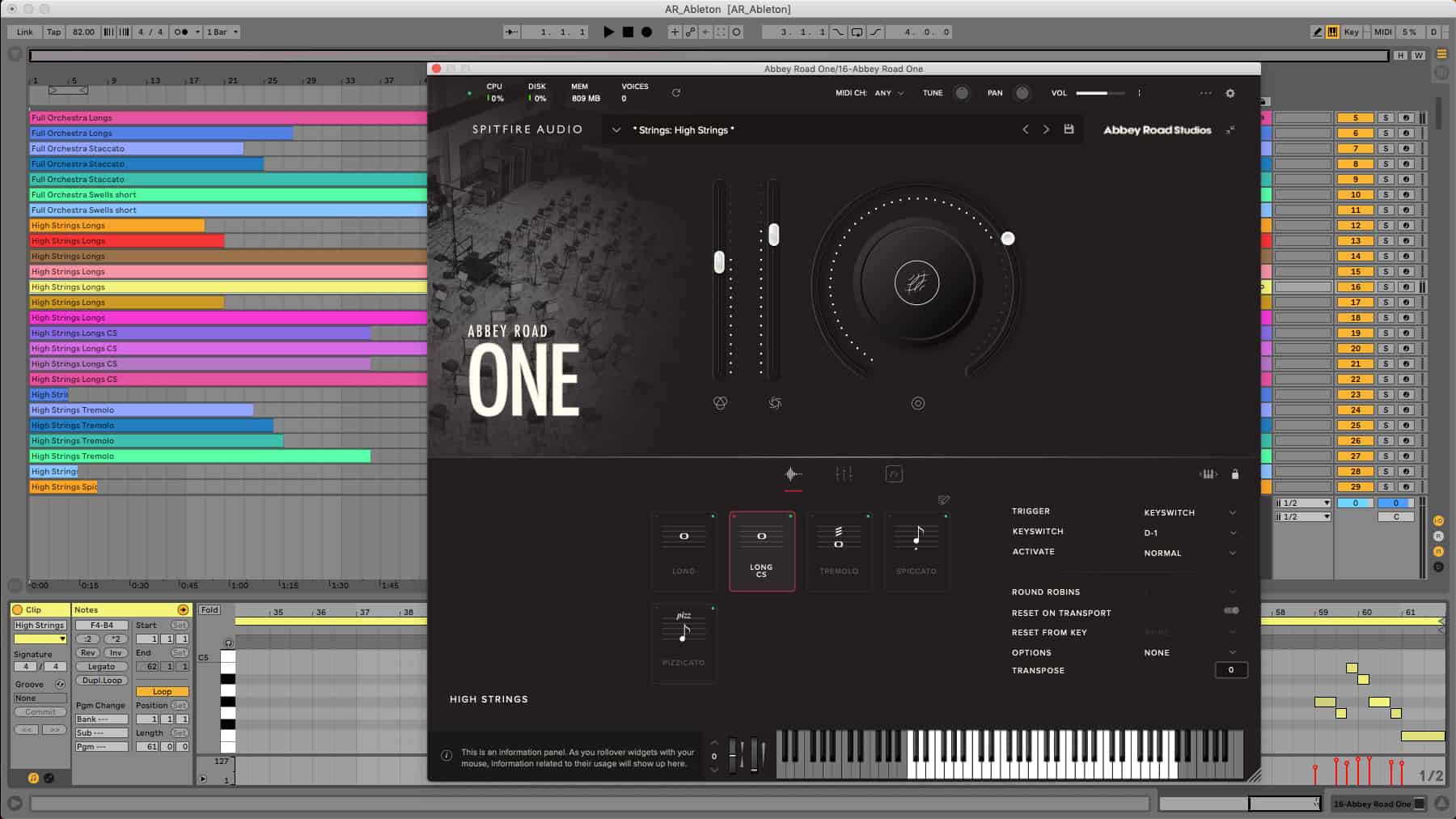
Task: Expand the Options None dropdown
Action: pyautogui.click(x=1190, y=652)
